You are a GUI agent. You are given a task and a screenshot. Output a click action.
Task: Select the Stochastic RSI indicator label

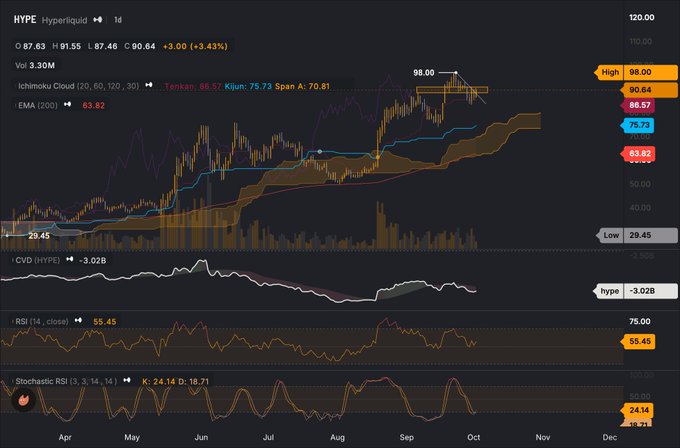tap(66, 381)
